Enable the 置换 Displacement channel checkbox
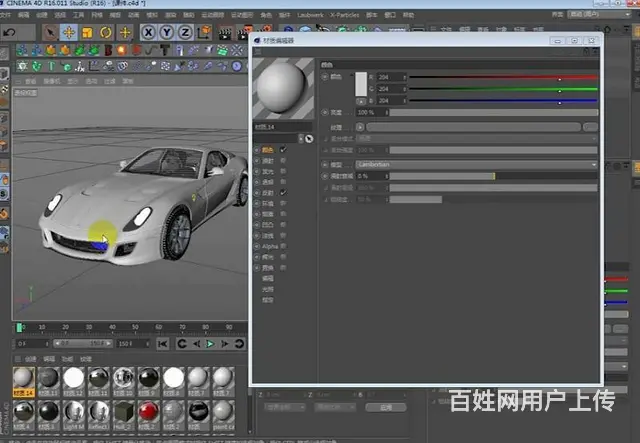 click(283, 268)
